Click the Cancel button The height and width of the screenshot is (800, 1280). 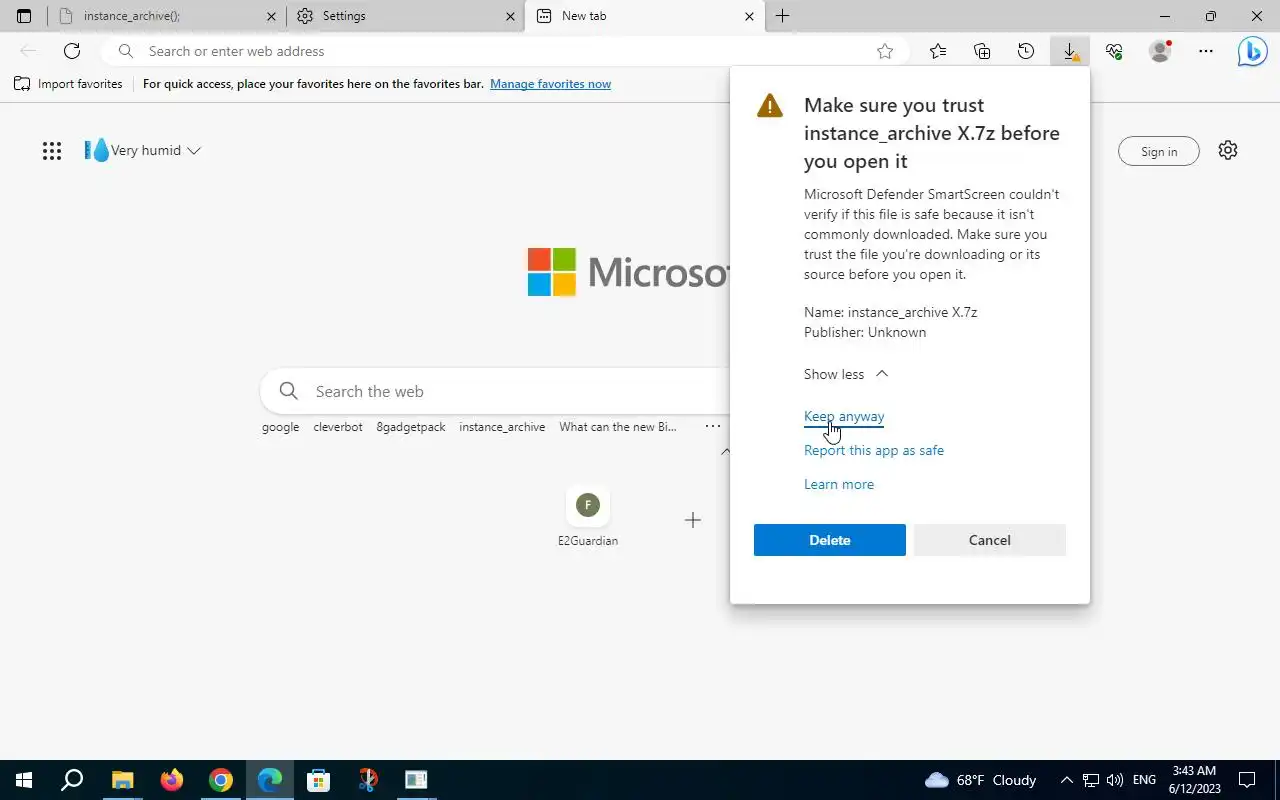990,540
